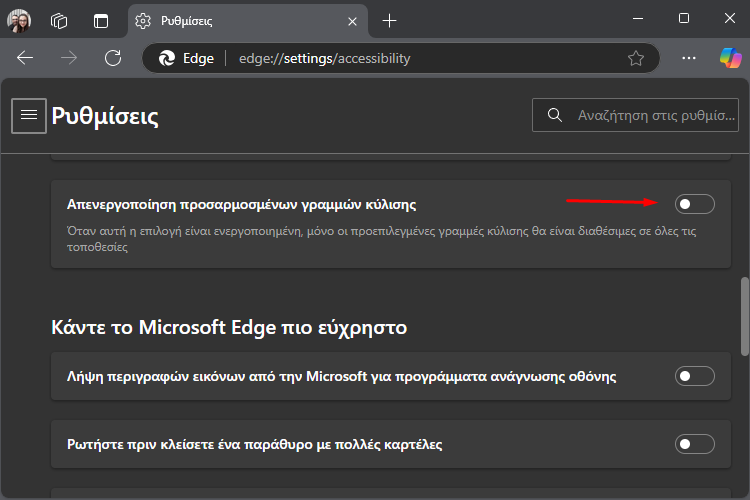Open the Workspaces icon
Image resolution: width=750 pixels, height=500 pixels.
click(59, 21)
